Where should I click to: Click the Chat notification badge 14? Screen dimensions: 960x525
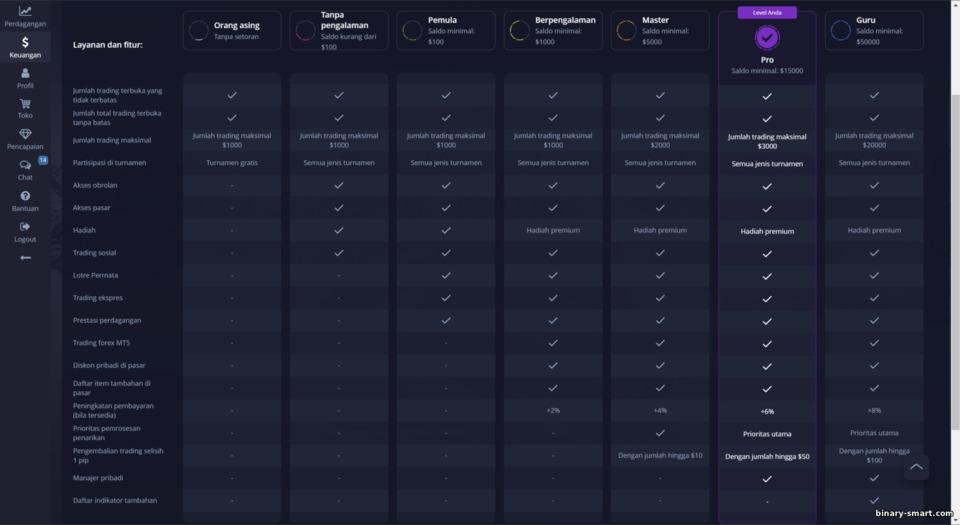(43, 160)
